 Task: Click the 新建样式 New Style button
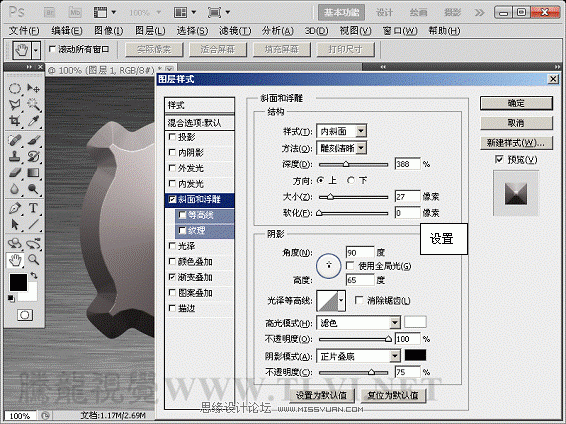(x=516, y=143)
